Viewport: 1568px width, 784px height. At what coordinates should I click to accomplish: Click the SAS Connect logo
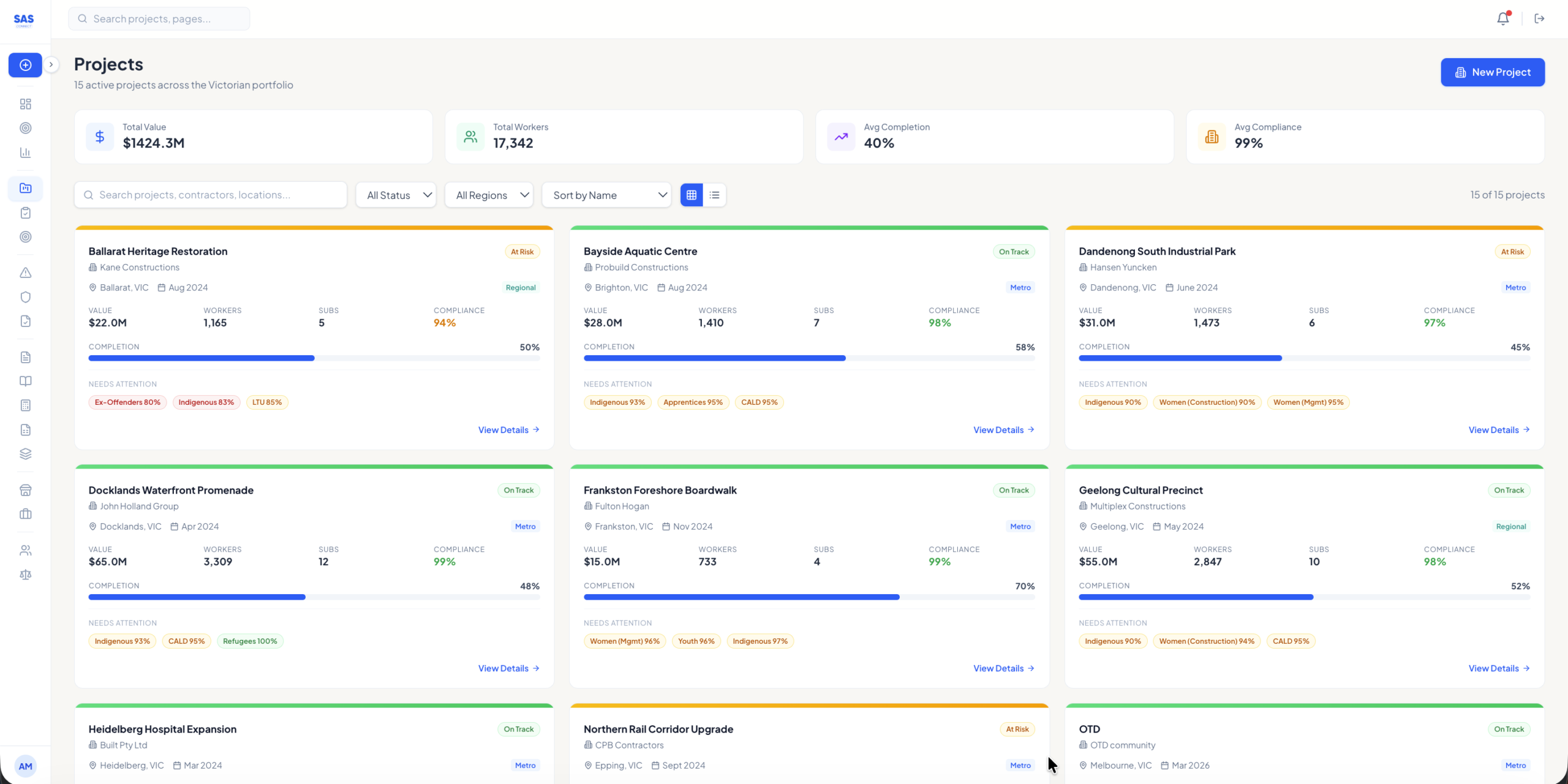[24, 20]
